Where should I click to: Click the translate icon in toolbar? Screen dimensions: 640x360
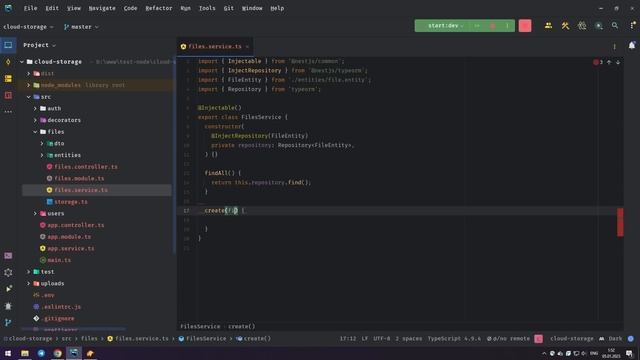point(582,26)
